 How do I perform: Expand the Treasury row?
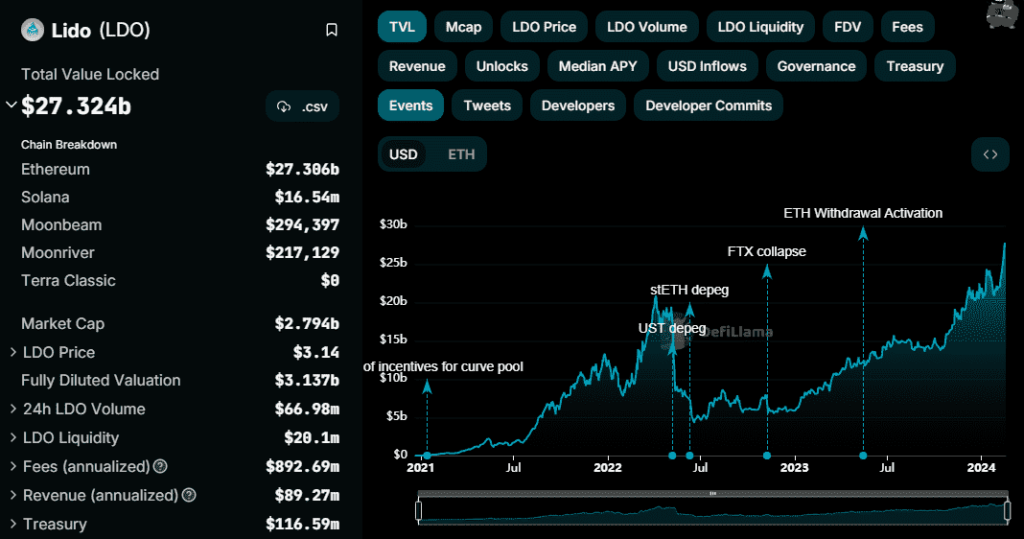point(12,524)
